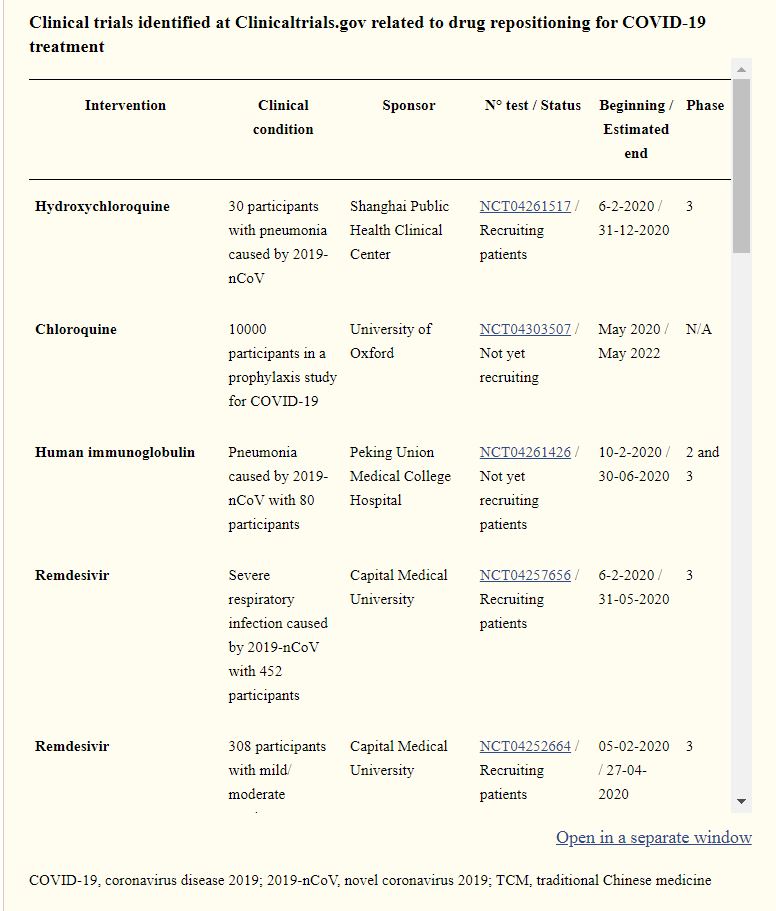Viewport: 776px width, 911px height.
Task: Click the table title about COVID-19 drug repositioning
Action: (x=367, y=34)
